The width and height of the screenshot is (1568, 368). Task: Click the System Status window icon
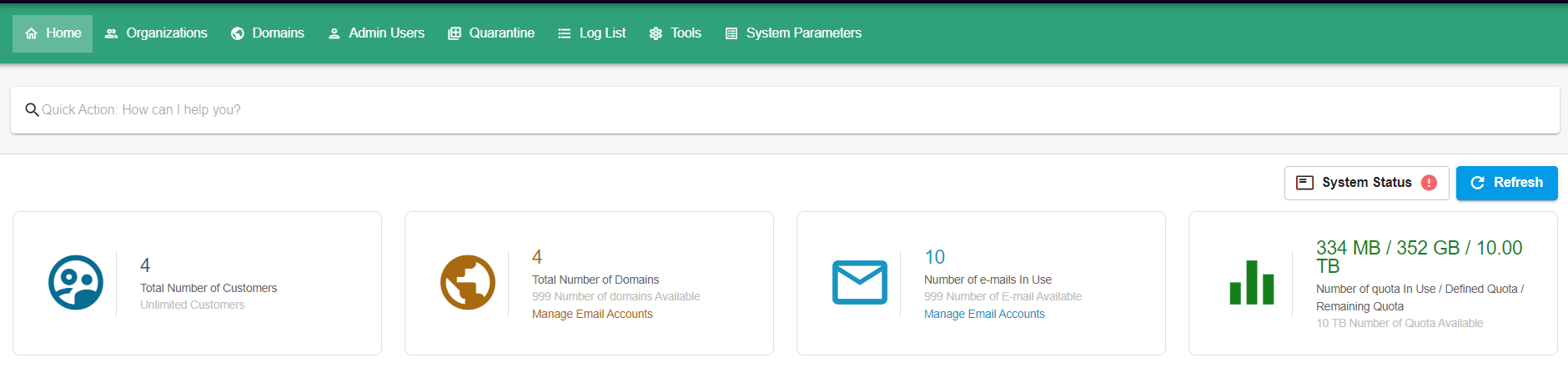1305,183
